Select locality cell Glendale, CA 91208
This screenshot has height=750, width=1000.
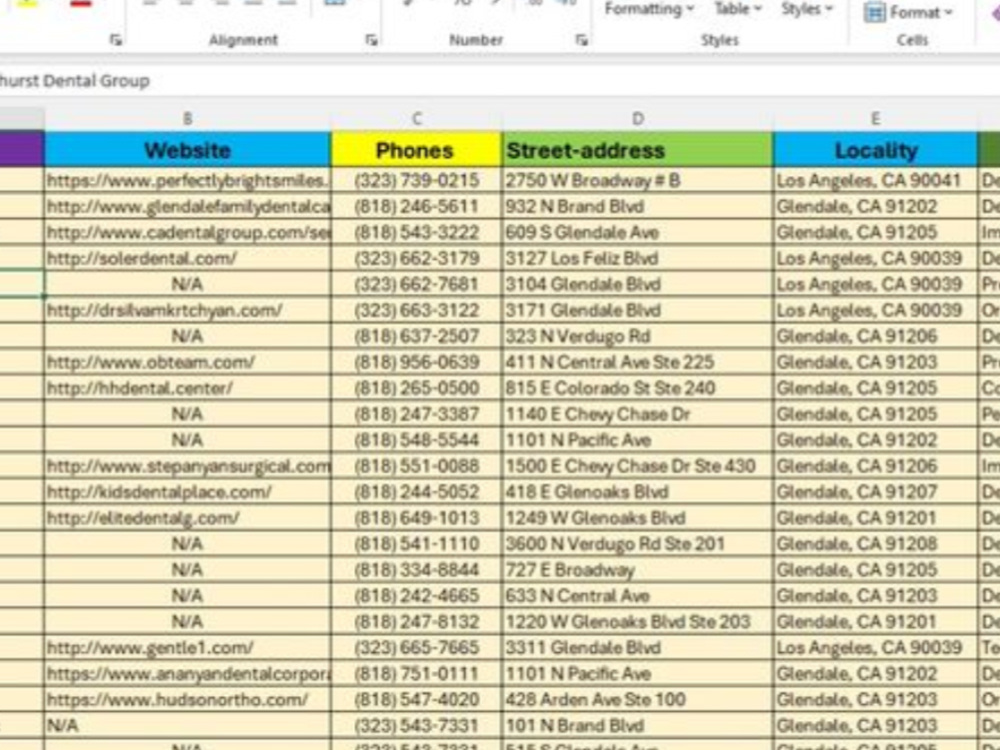(x=875, y=544)
